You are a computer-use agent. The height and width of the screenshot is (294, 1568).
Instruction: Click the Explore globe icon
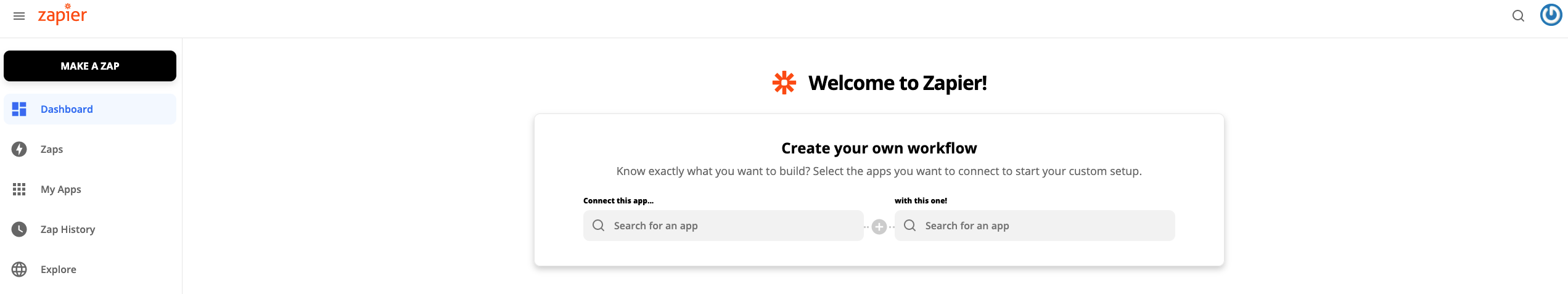19,269
